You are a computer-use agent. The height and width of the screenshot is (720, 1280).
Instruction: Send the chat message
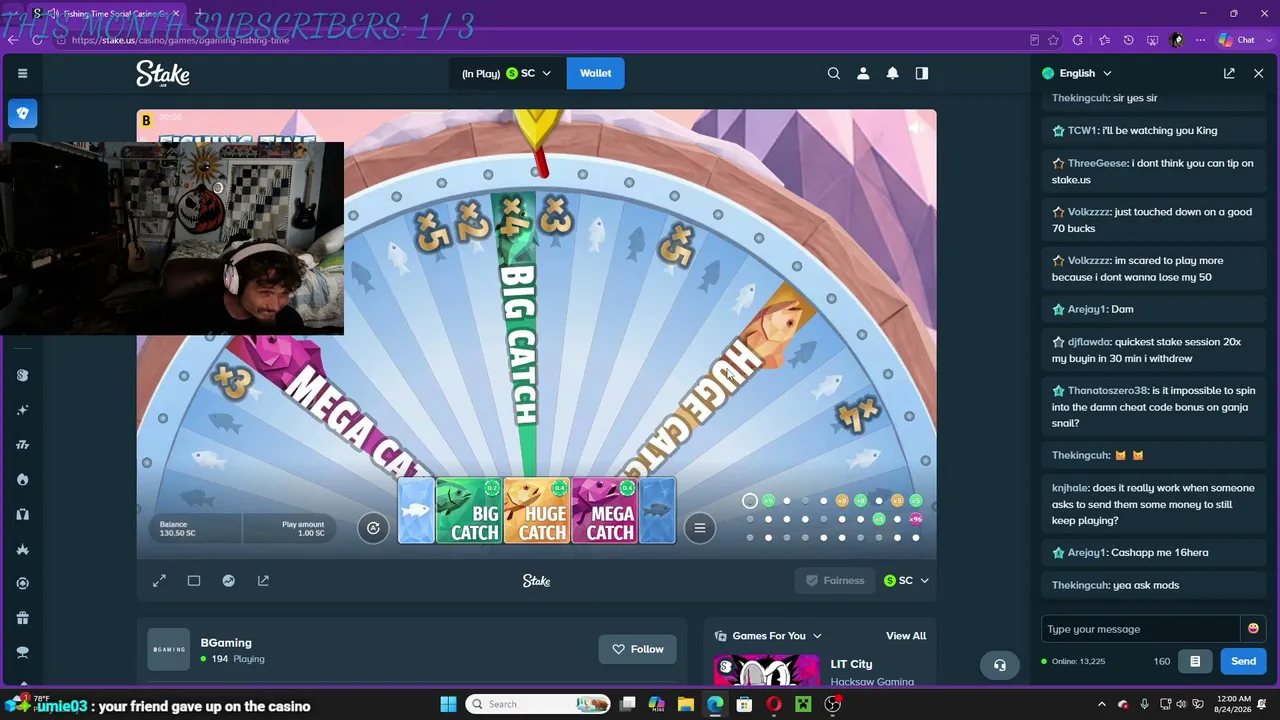1243,661
